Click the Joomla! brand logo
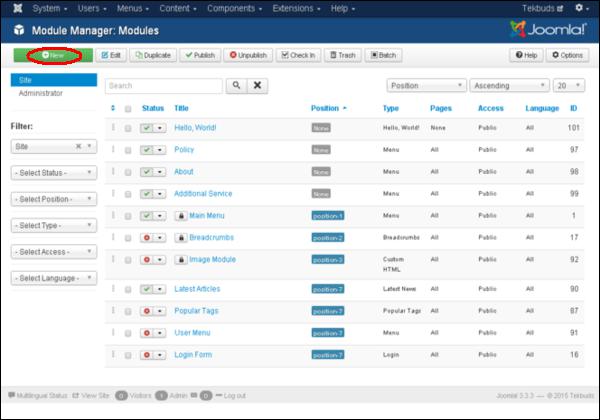This screenshot has width=600, height=420. point(548,29)
